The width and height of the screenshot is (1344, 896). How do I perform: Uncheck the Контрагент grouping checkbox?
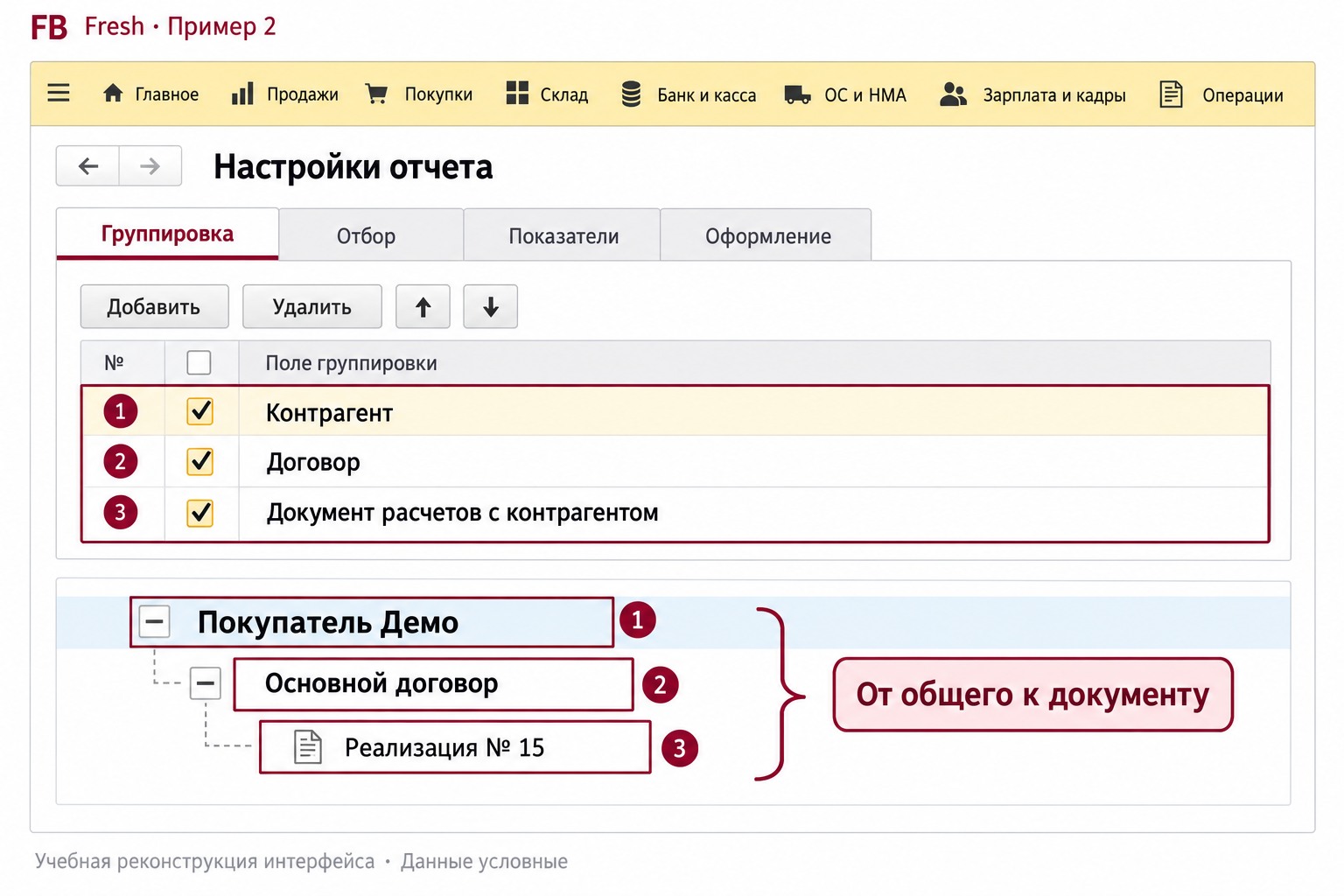click(200, 411)
